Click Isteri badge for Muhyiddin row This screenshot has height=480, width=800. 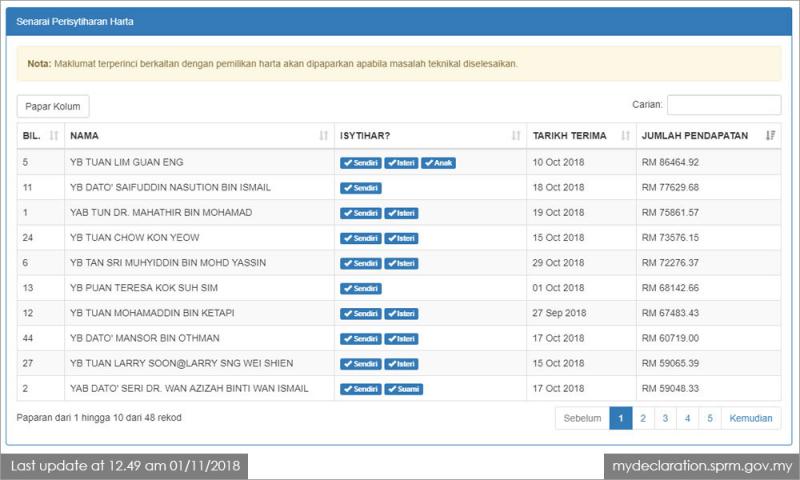pos(401,263)
